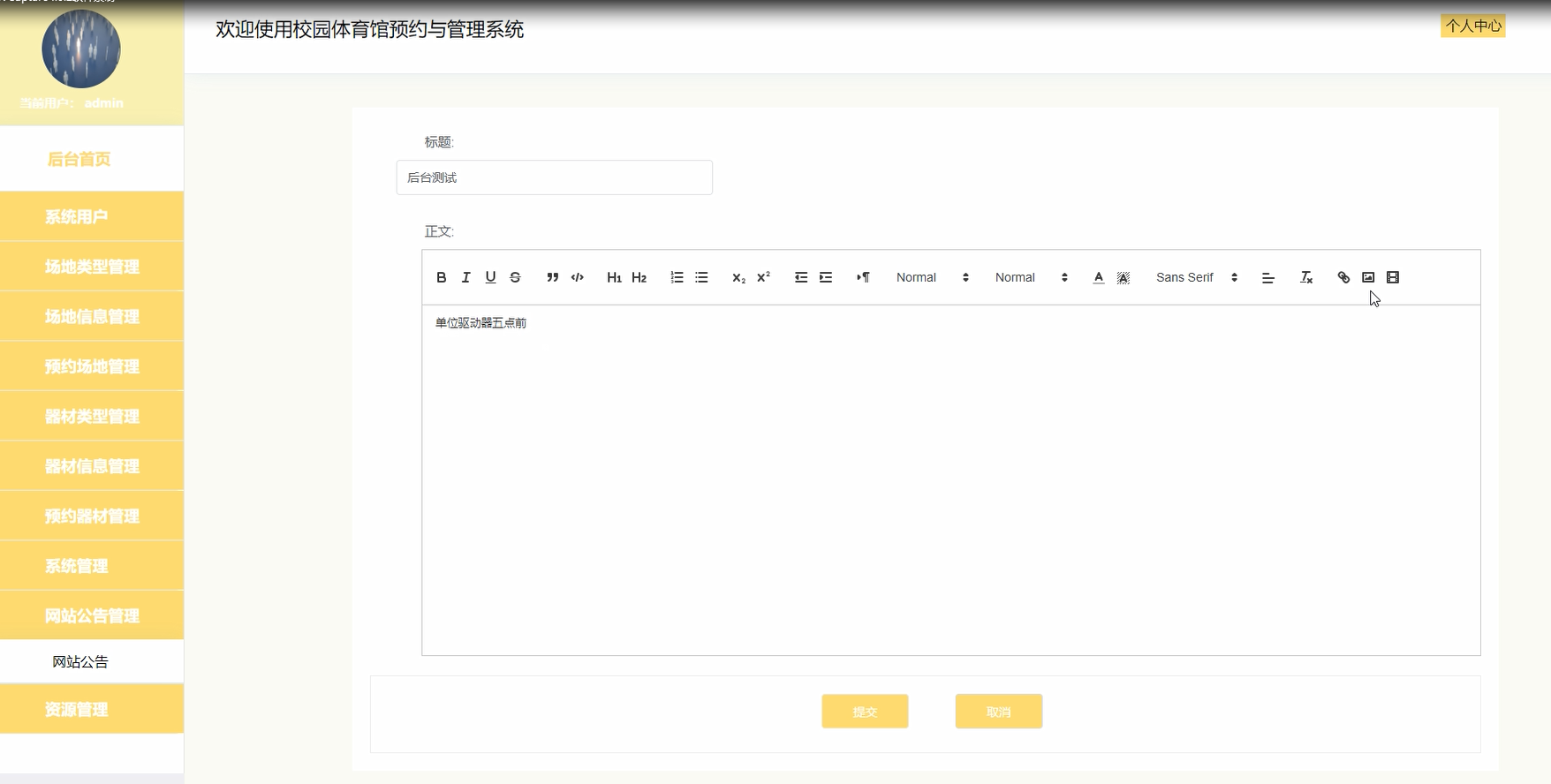The height and width of the screenshot is (784, 1551).
Task: Open the font color picker
Action: (x=1098, y=277)
